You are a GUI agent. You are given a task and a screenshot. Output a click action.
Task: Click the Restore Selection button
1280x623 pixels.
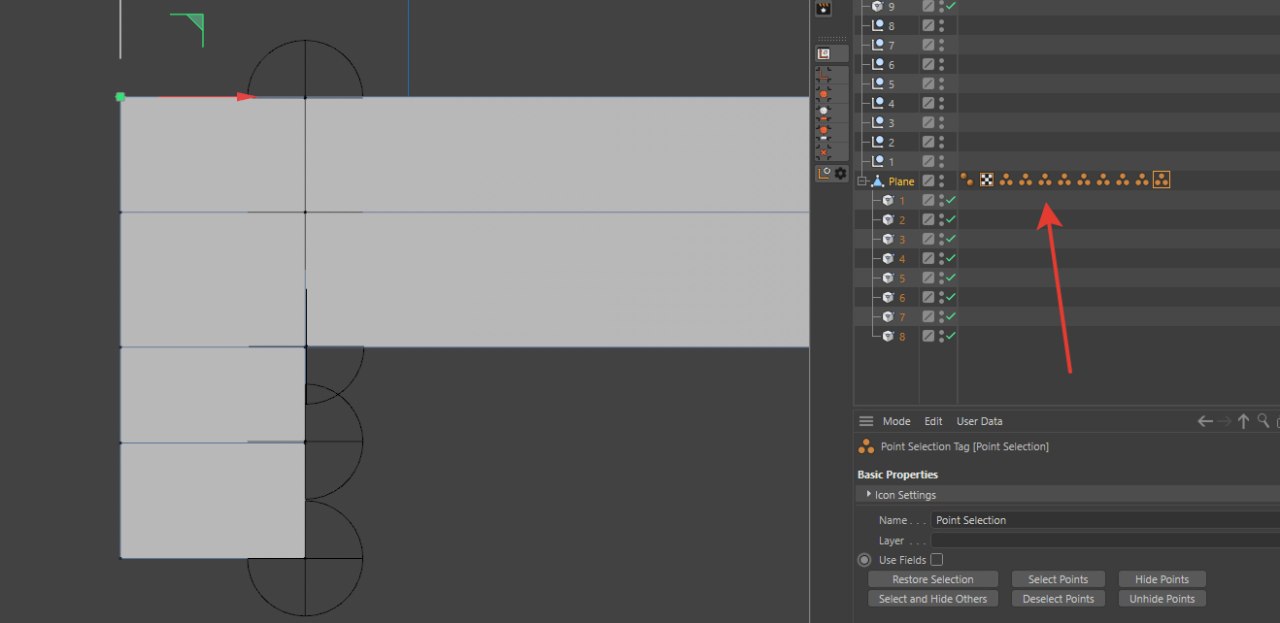tap(933, 579)
